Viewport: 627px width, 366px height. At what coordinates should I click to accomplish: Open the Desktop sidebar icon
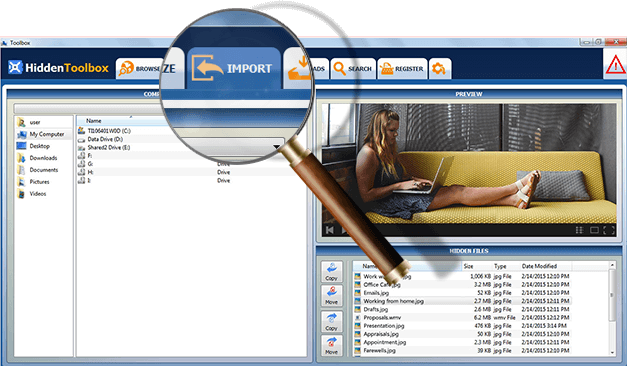(x=21, y=146)
